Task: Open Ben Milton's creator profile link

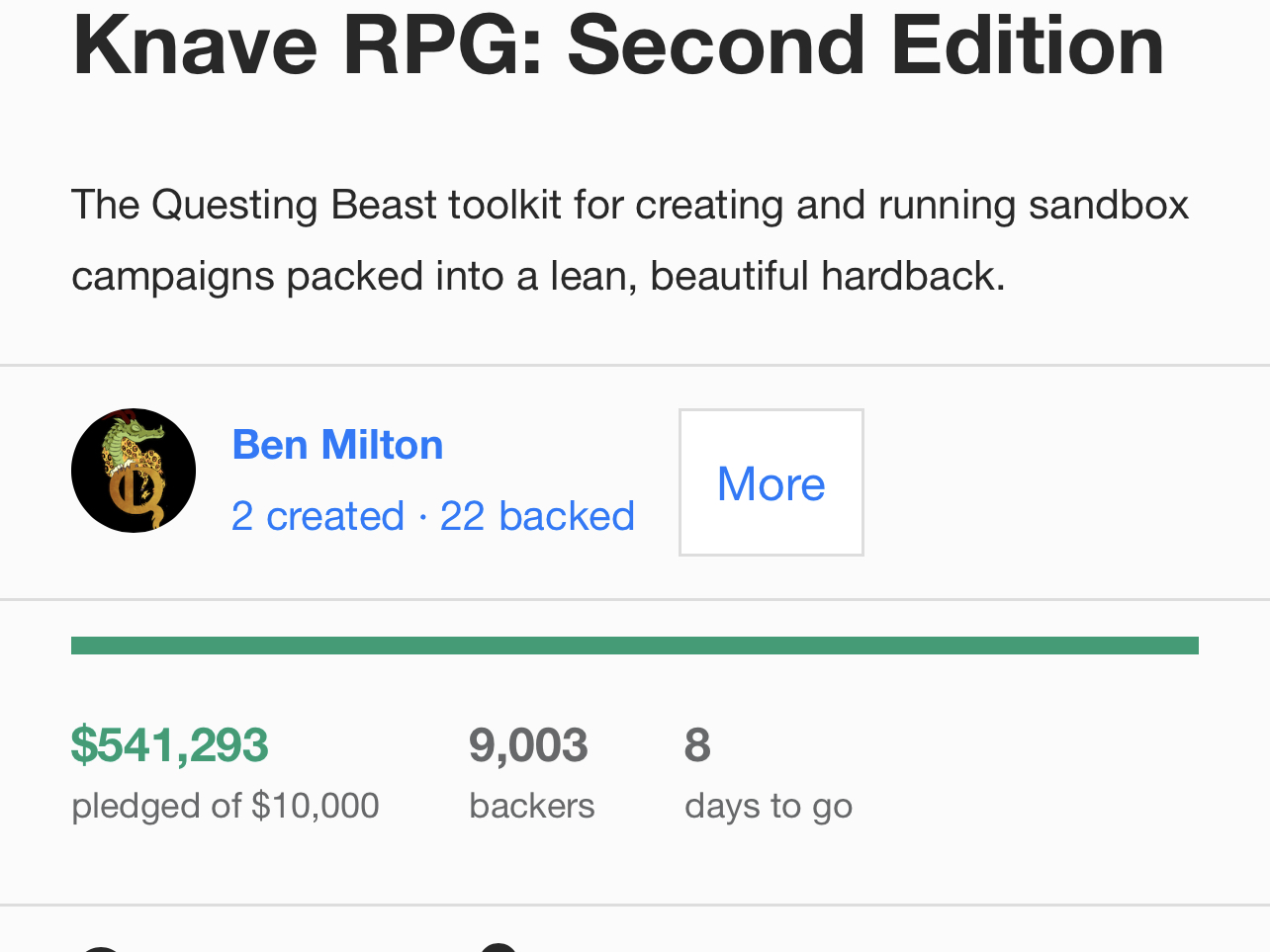Action: [337, 445]
